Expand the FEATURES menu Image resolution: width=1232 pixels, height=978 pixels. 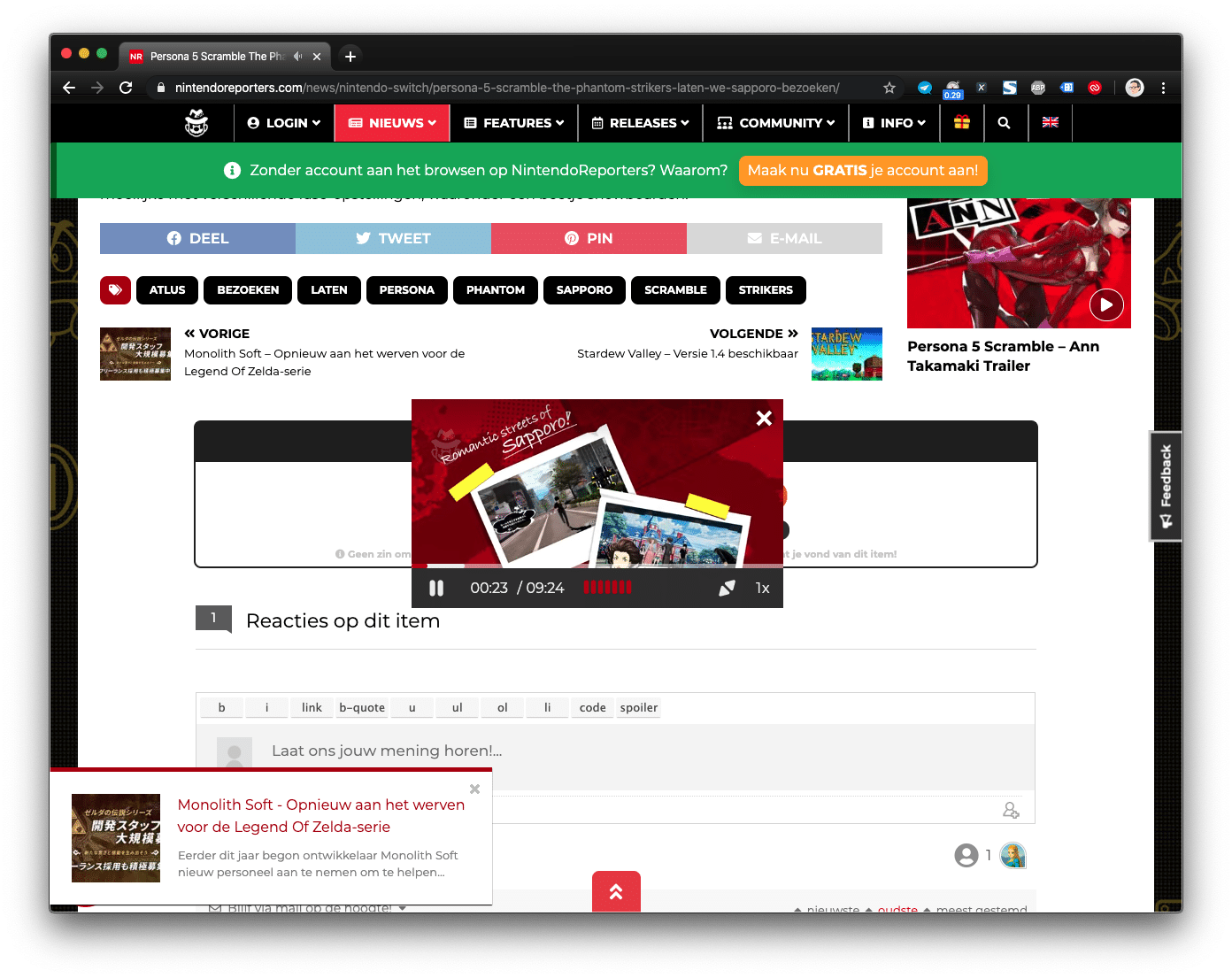(514, 123)
